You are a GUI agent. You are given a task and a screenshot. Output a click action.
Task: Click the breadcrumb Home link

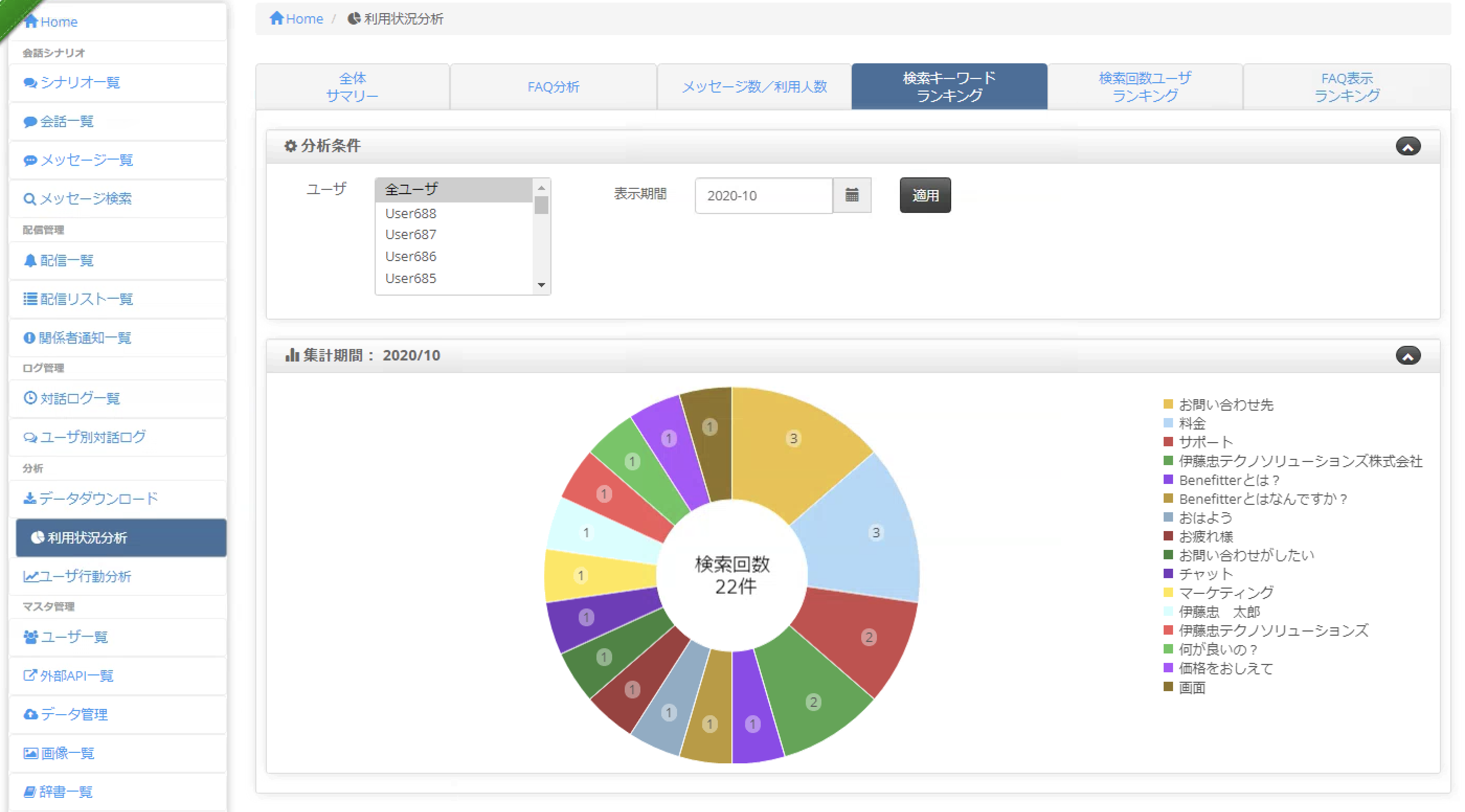point(305,19)
